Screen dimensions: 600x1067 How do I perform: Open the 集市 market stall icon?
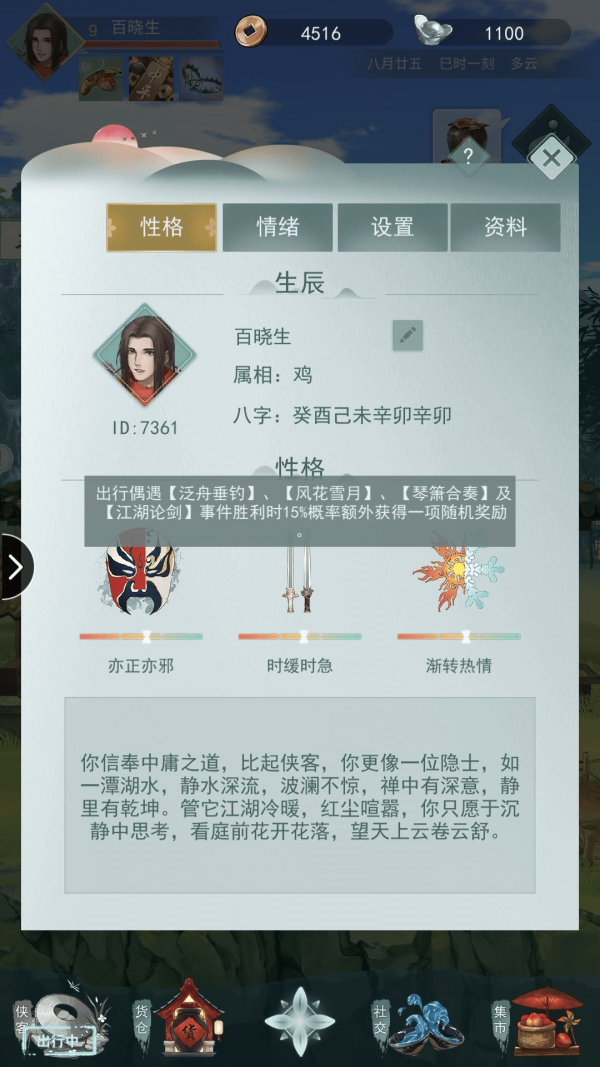pos(547,1019)
